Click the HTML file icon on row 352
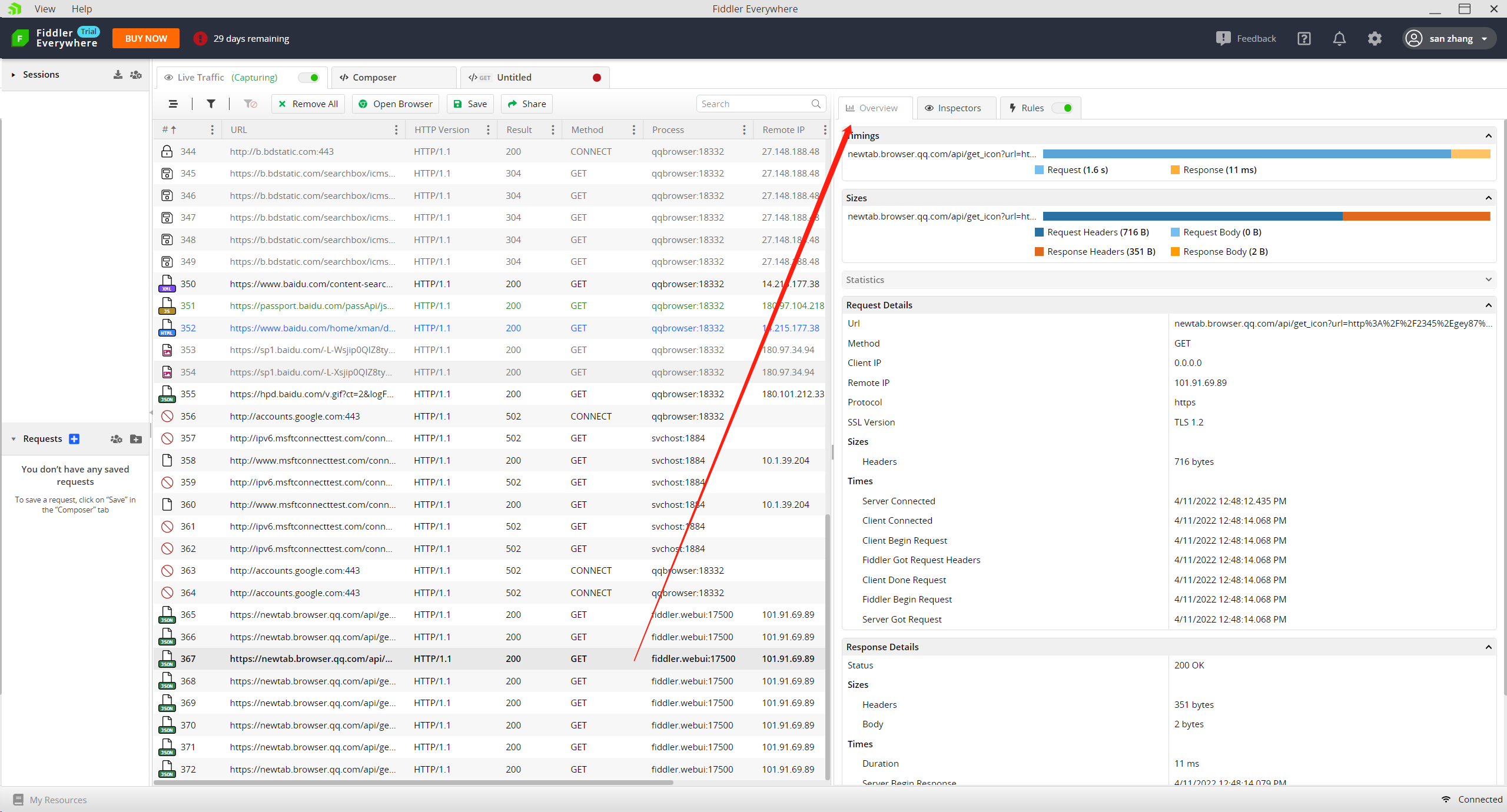The width and height of the screenshot is (1507, 812). [167, 328]
